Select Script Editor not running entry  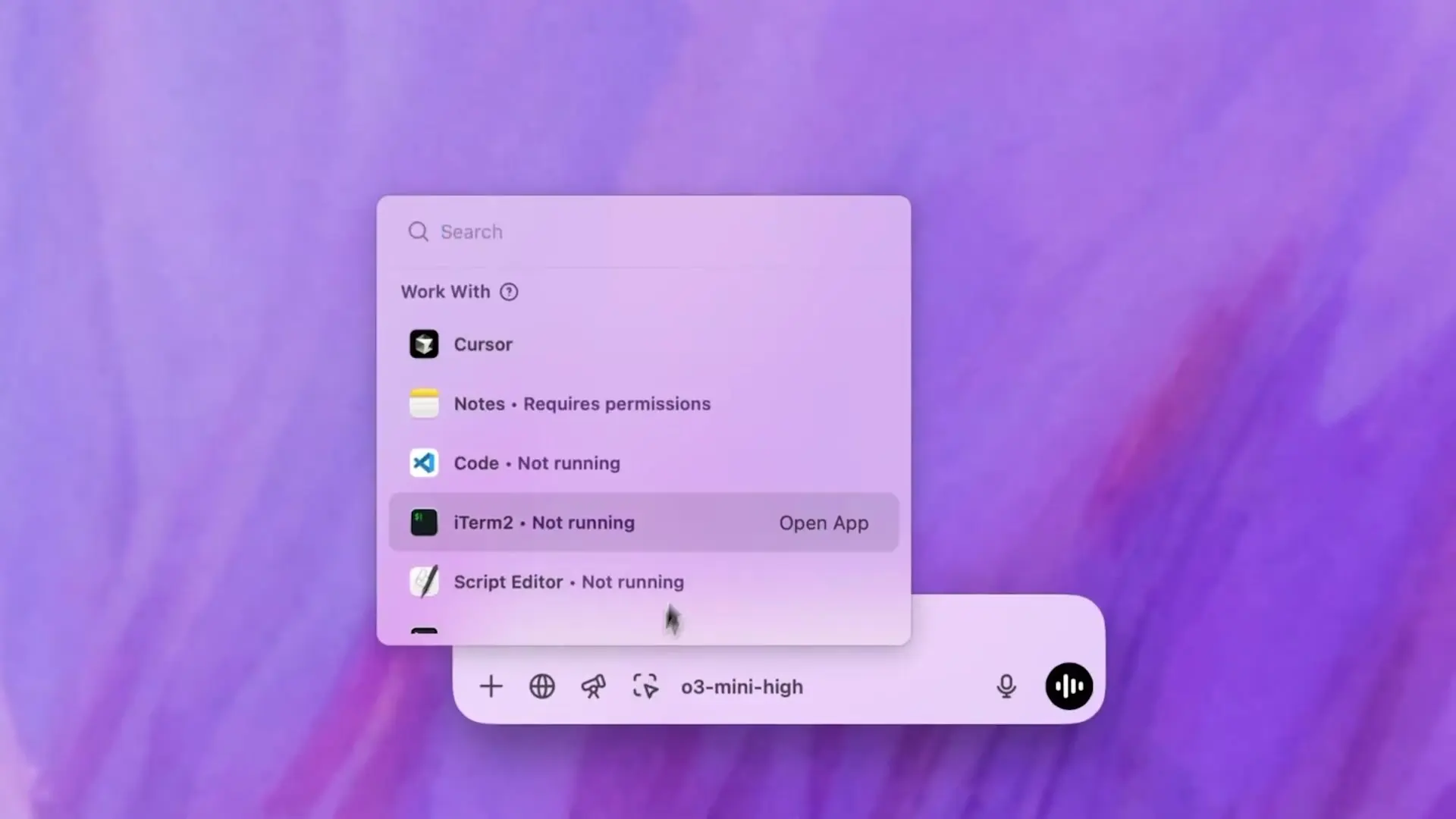pos(644,582)
